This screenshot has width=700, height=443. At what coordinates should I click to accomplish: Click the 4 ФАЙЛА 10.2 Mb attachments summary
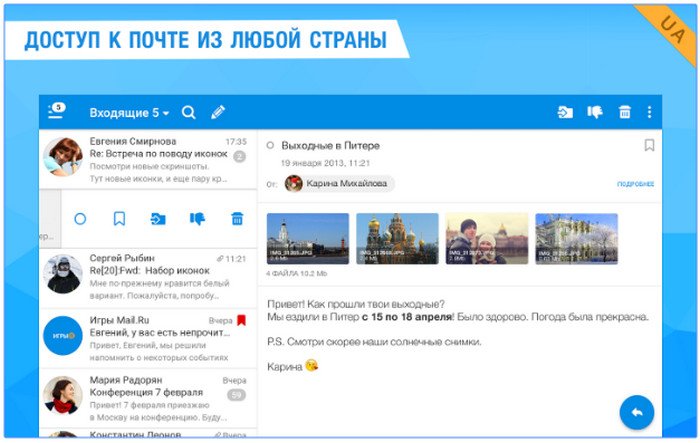tap(296, 273)
